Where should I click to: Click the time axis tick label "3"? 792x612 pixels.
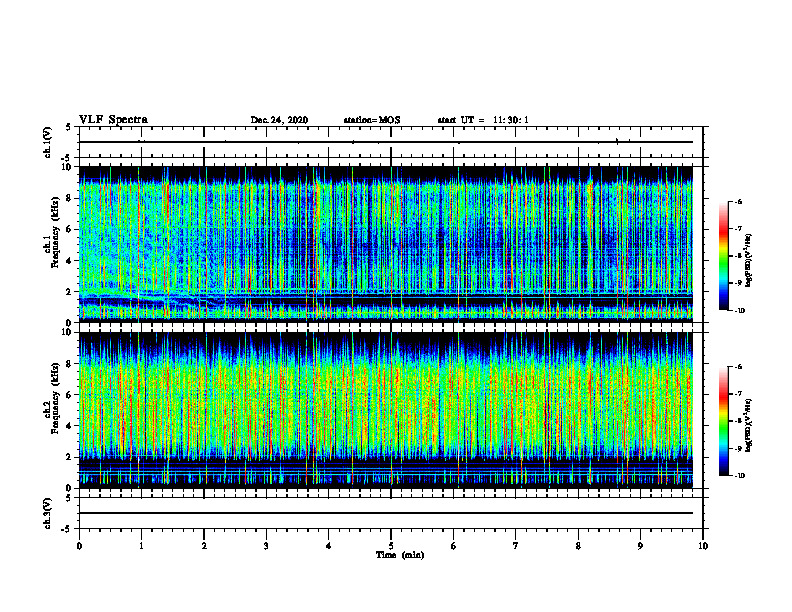[266, 546]
